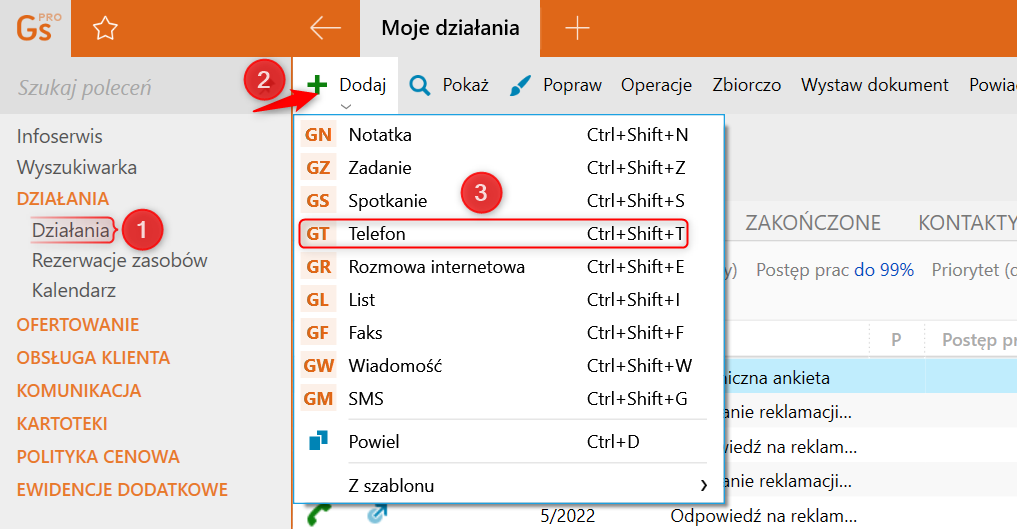
Task: Expand the Z szablonu submenu
Action: coord(703,486)
